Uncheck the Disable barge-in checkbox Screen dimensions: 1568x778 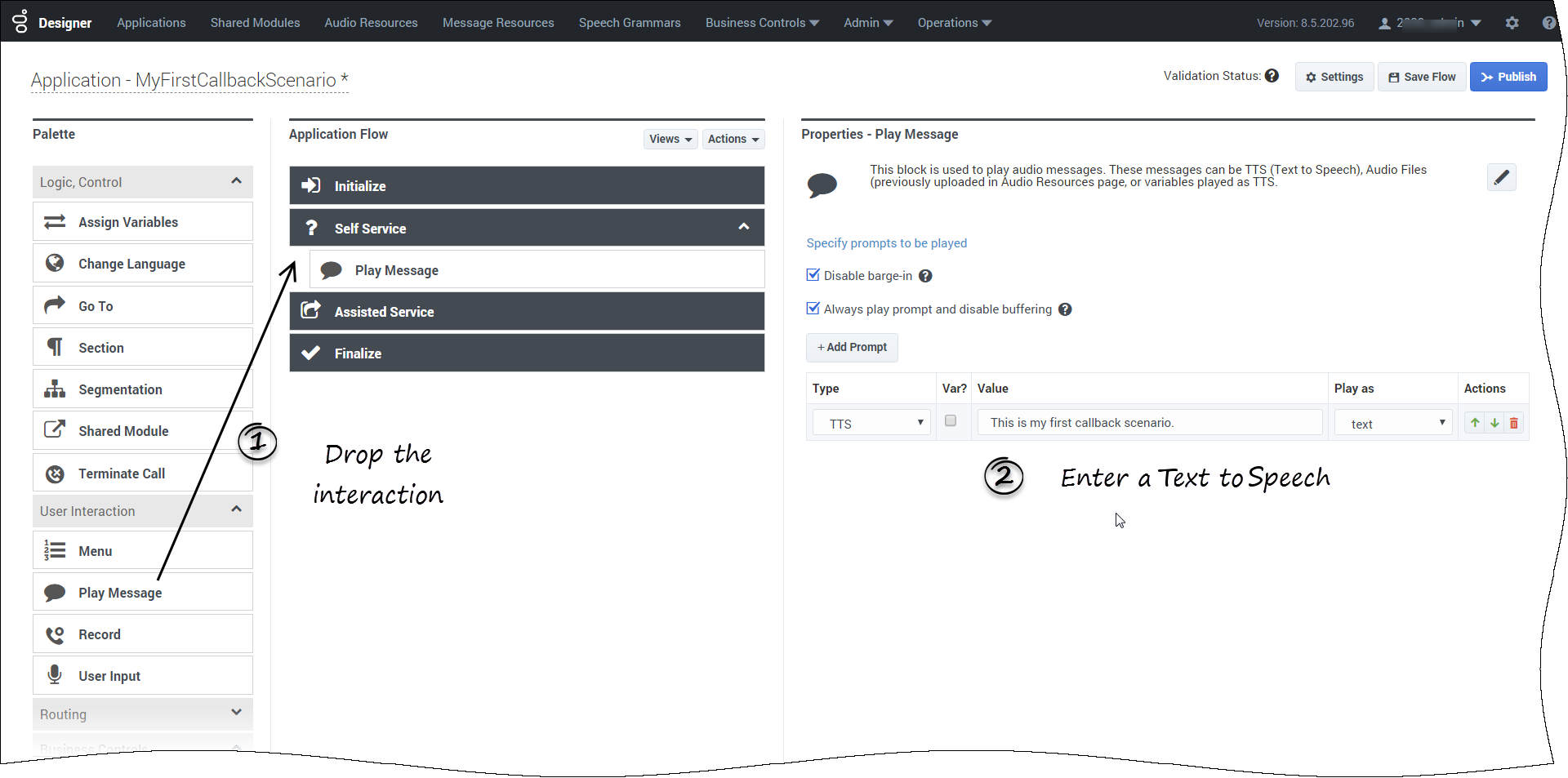[813, 275]
